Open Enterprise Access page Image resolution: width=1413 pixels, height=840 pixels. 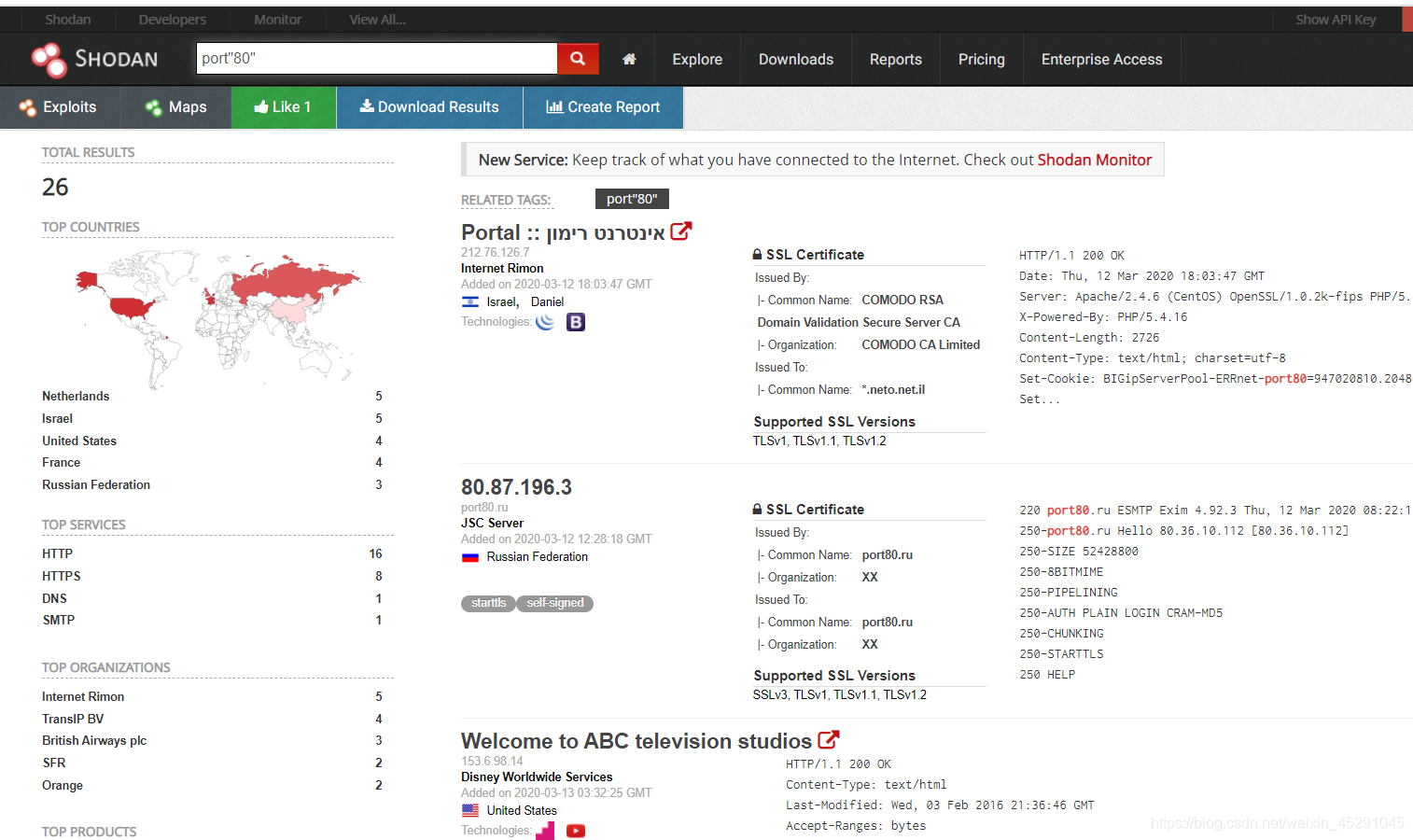point(1102,60)
